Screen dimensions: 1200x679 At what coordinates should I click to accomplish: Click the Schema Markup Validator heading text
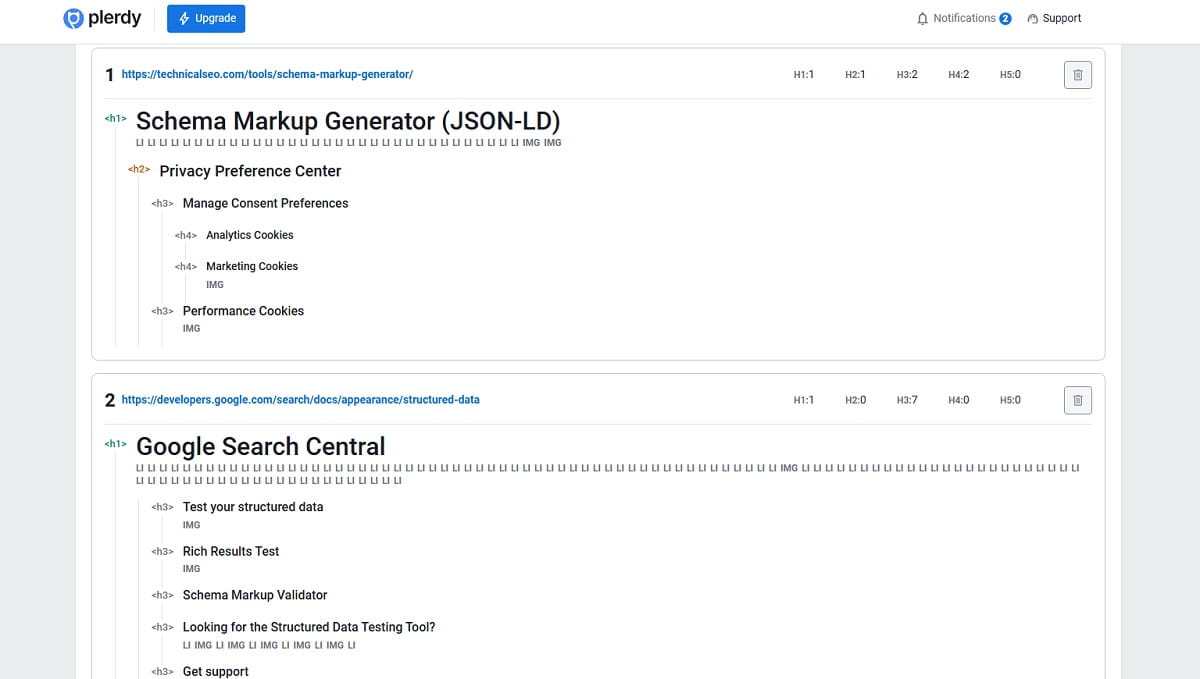tap(255, 595)
